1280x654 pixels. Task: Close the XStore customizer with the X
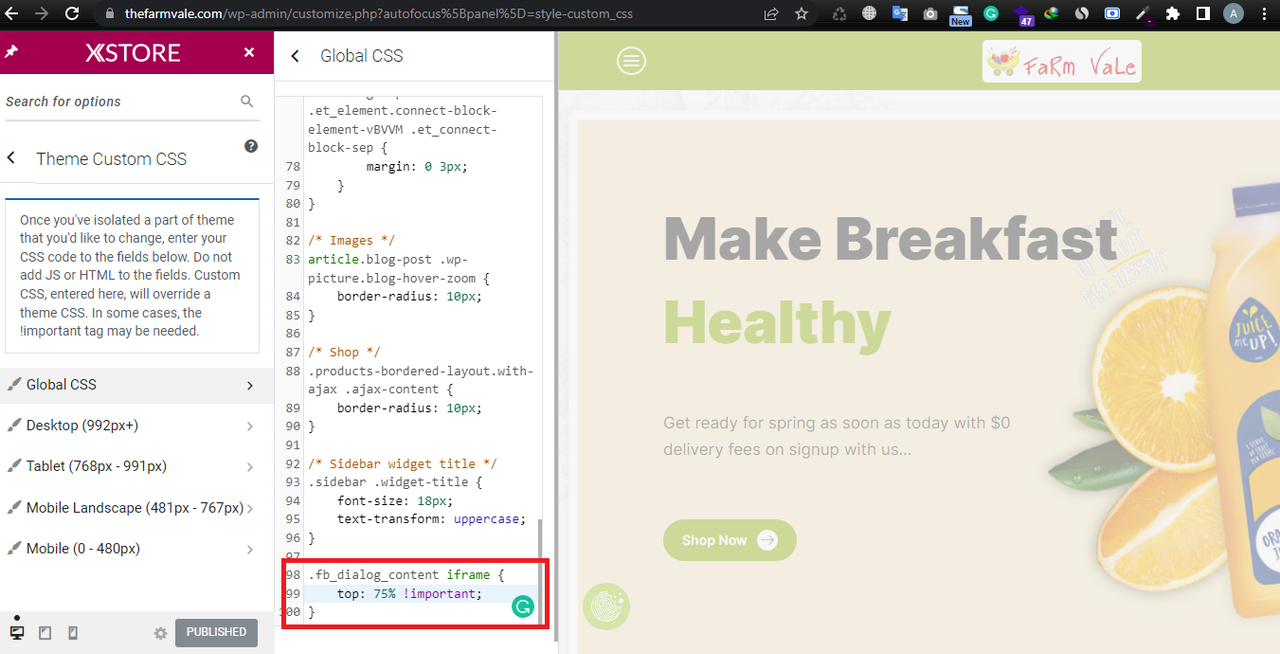(x=249, y=53)
